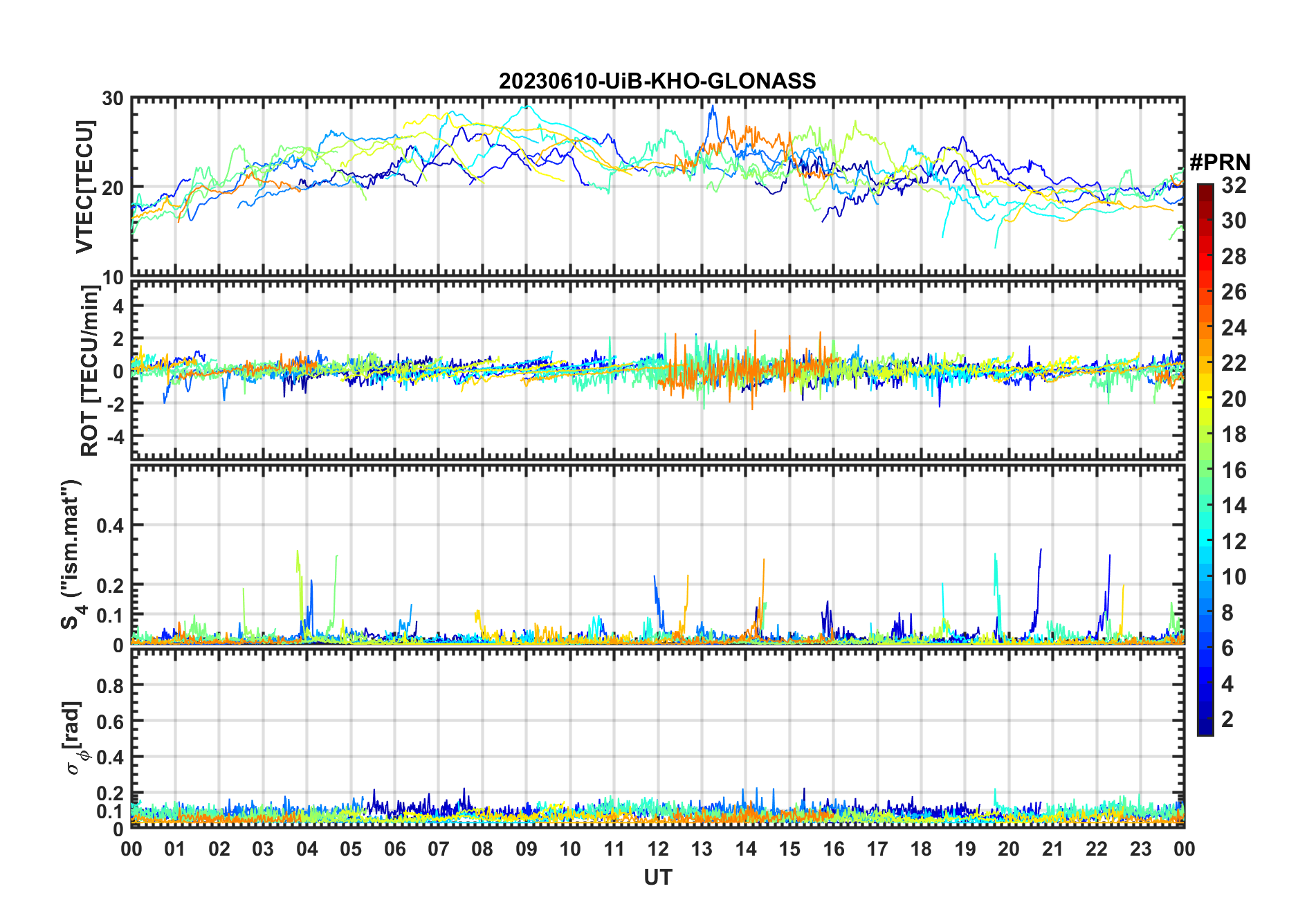Click the -2 tick on the ROT axis
This screenshot has height=920, width=1316.
[x=116, y=404]
